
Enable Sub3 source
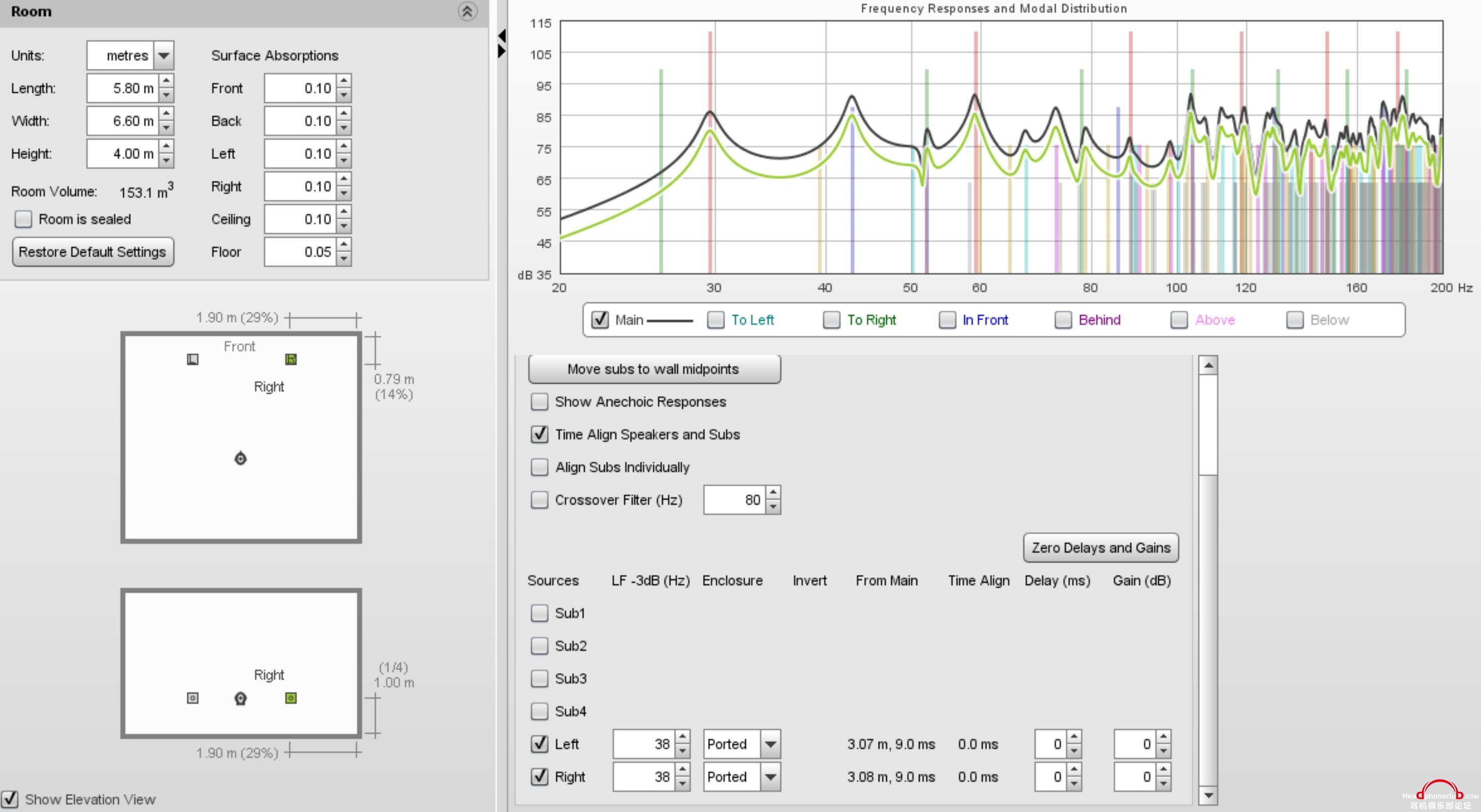(539, 679)
